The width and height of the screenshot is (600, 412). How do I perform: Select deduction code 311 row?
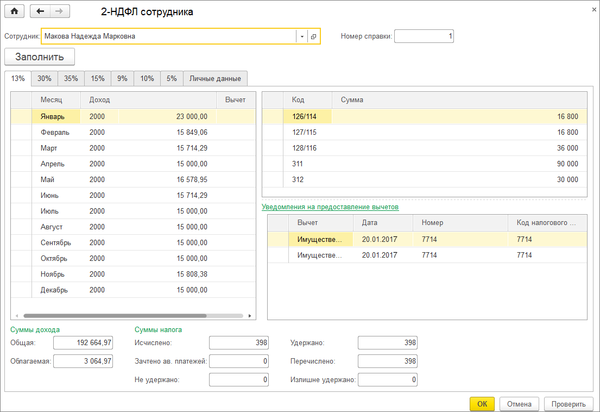click(x=425, y=164)
